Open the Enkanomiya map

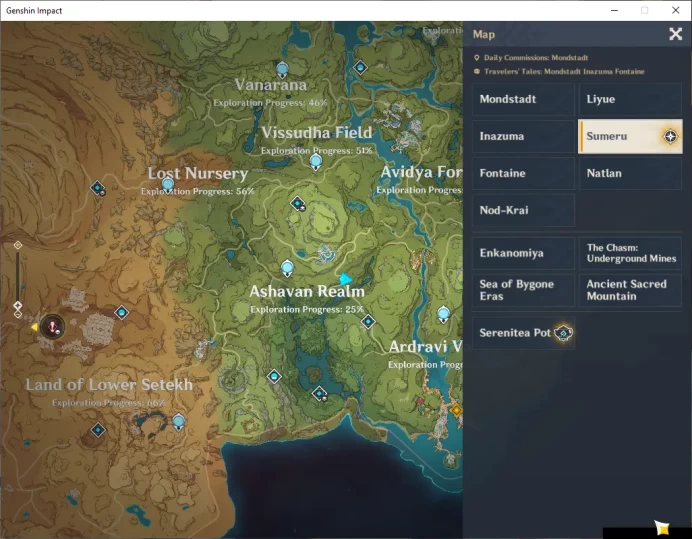[524, 253]
